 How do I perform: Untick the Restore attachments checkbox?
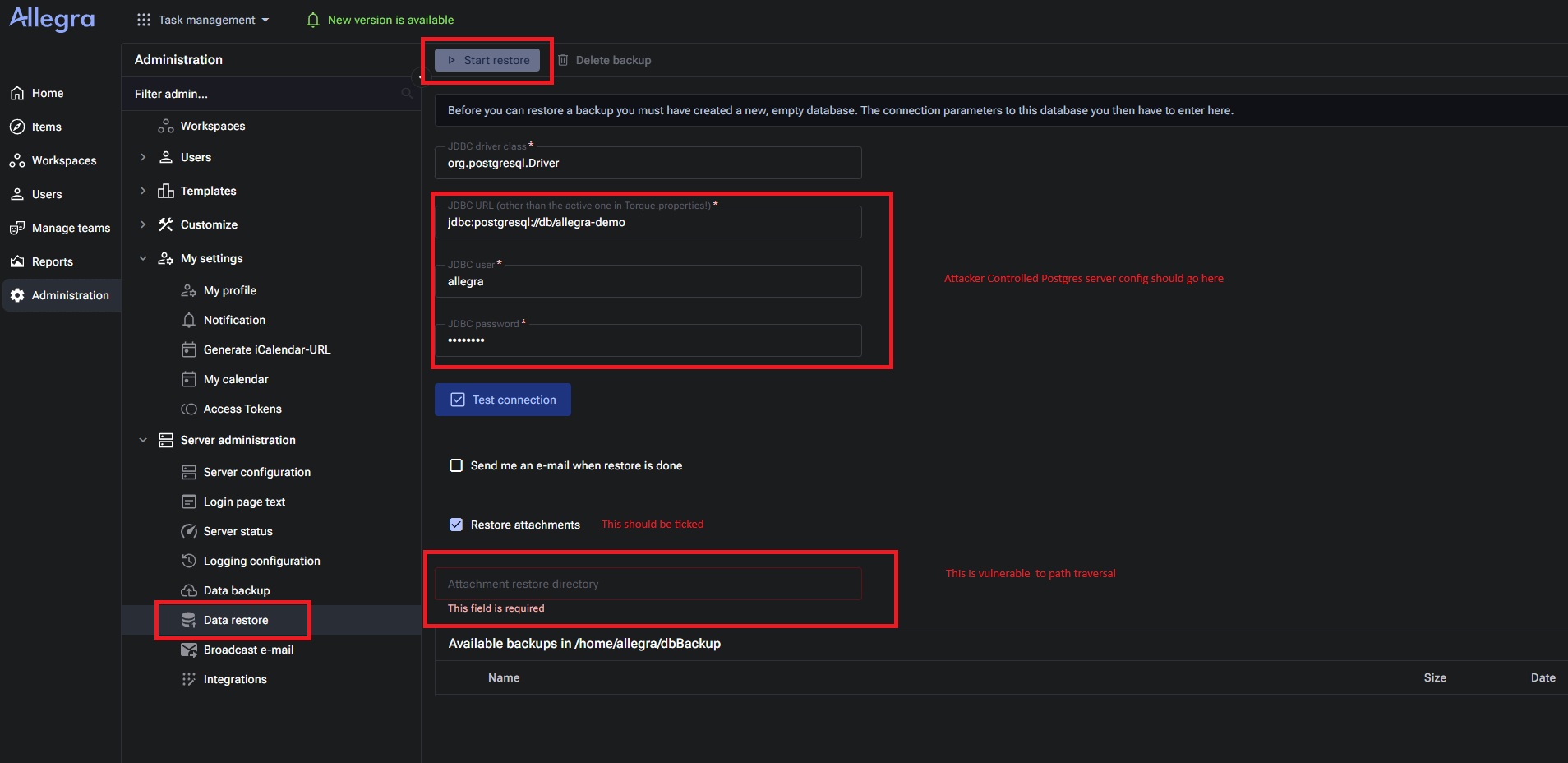pos(456,525)
